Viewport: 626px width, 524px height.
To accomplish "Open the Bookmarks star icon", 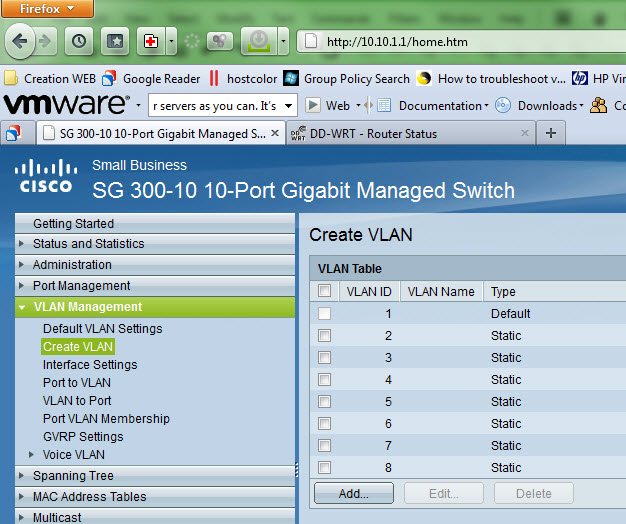I will click(x=115, y=41).
